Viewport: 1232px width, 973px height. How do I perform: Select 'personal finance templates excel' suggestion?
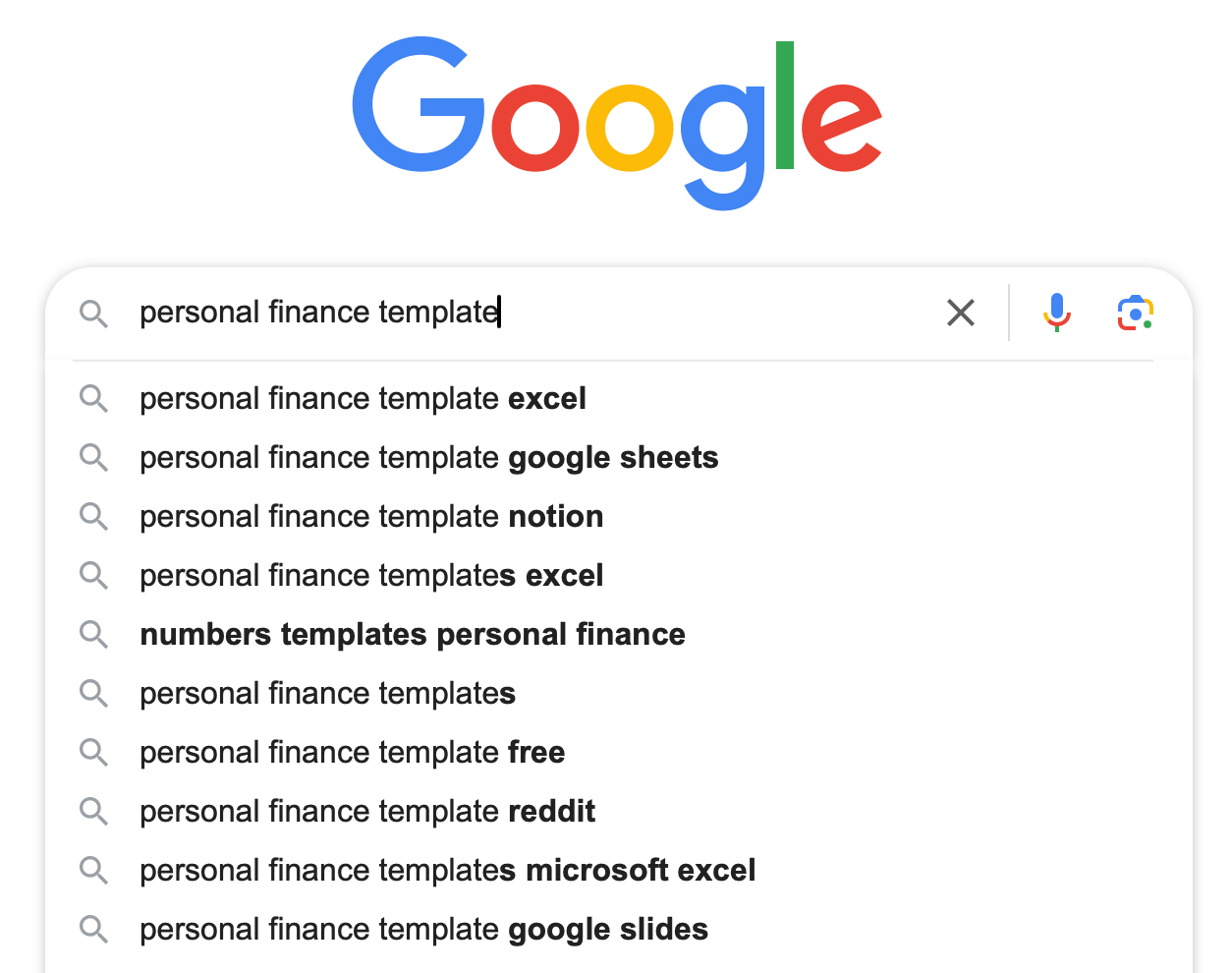619,576
